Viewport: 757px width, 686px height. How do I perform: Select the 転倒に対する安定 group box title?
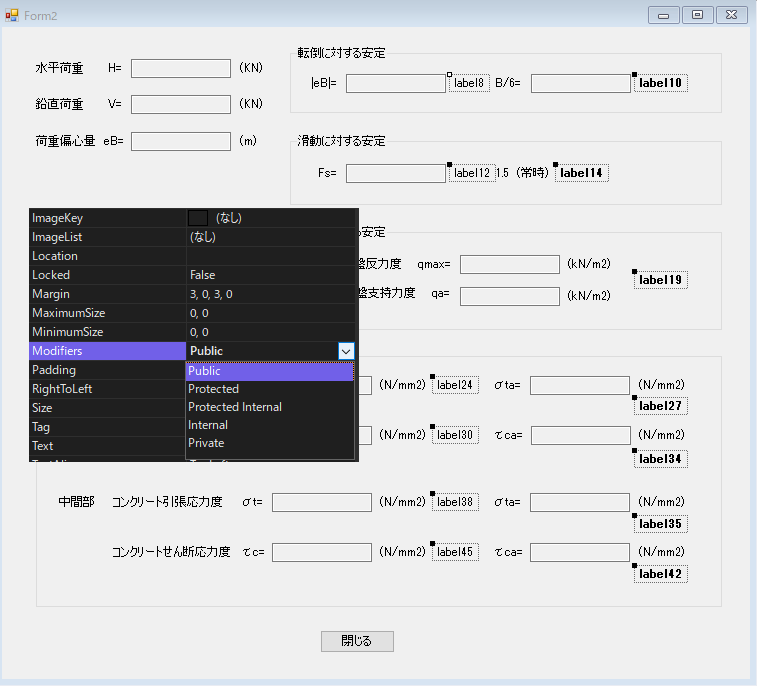tap(341, 53)
